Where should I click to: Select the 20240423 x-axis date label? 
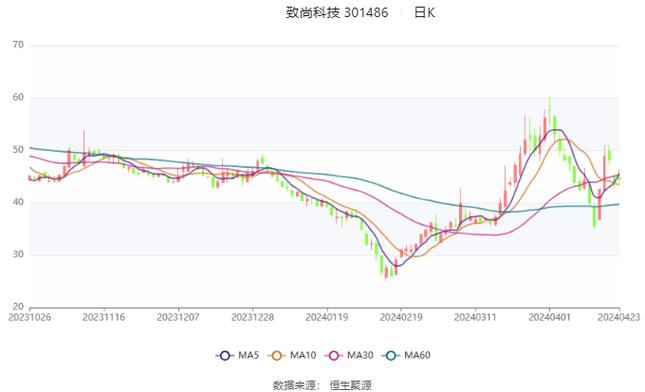619,318
